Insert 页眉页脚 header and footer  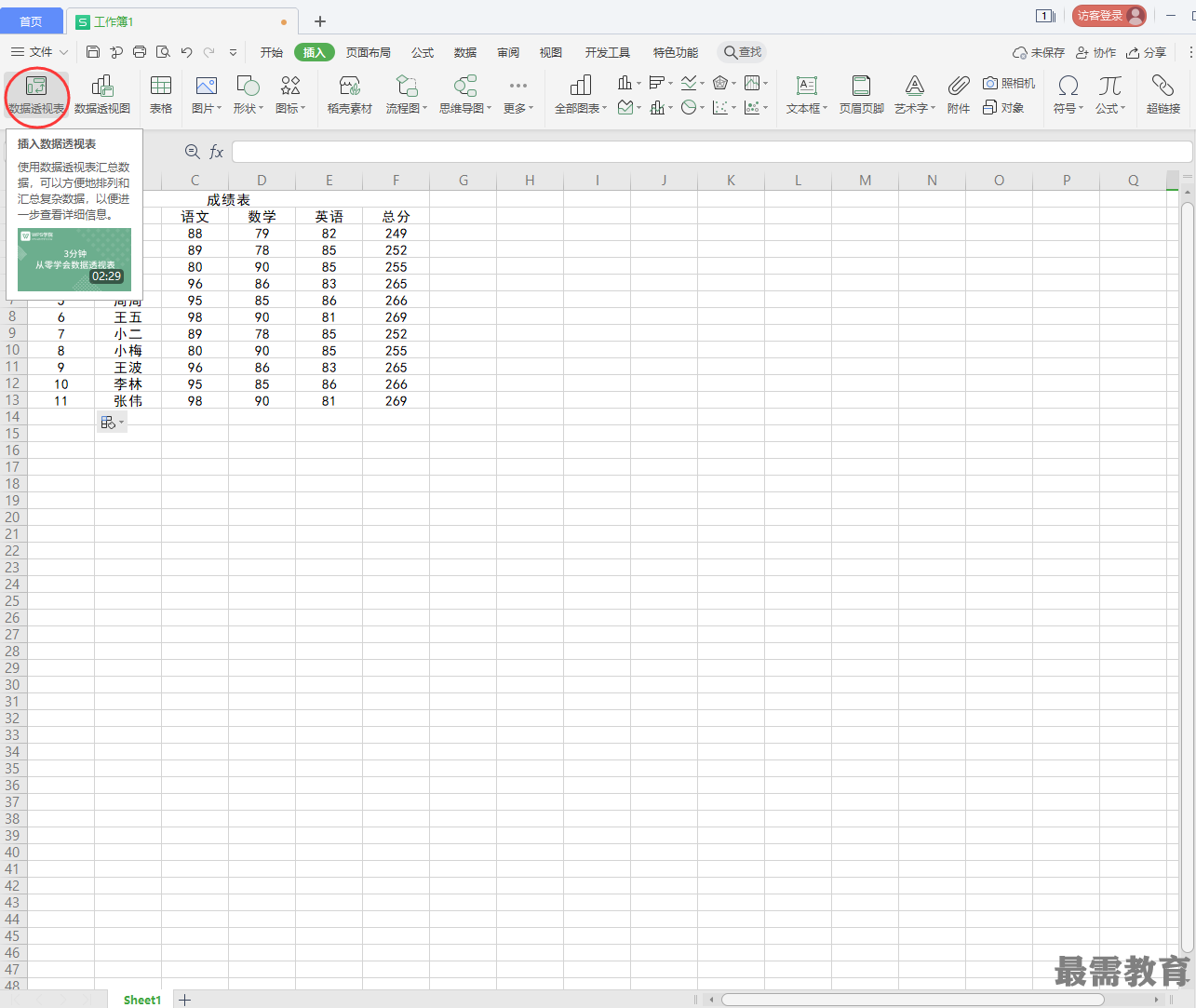tap(862, 95)
